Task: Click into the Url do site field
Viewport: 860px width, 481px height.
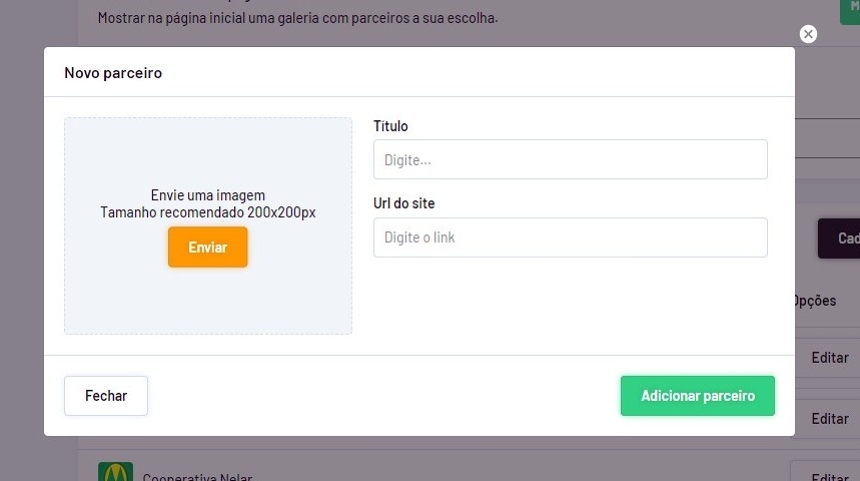Action: [570, 238]
